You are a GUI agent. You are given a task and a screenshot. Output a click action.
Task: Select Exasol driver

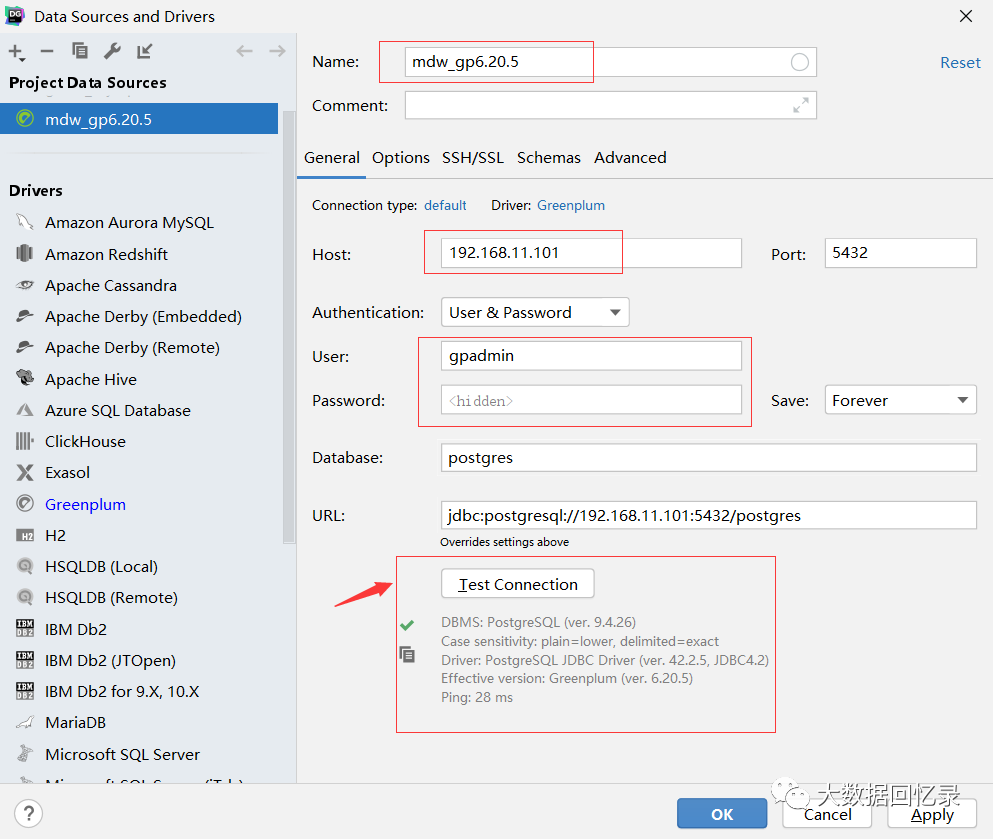pyautogui.click(x=67, y=472)
